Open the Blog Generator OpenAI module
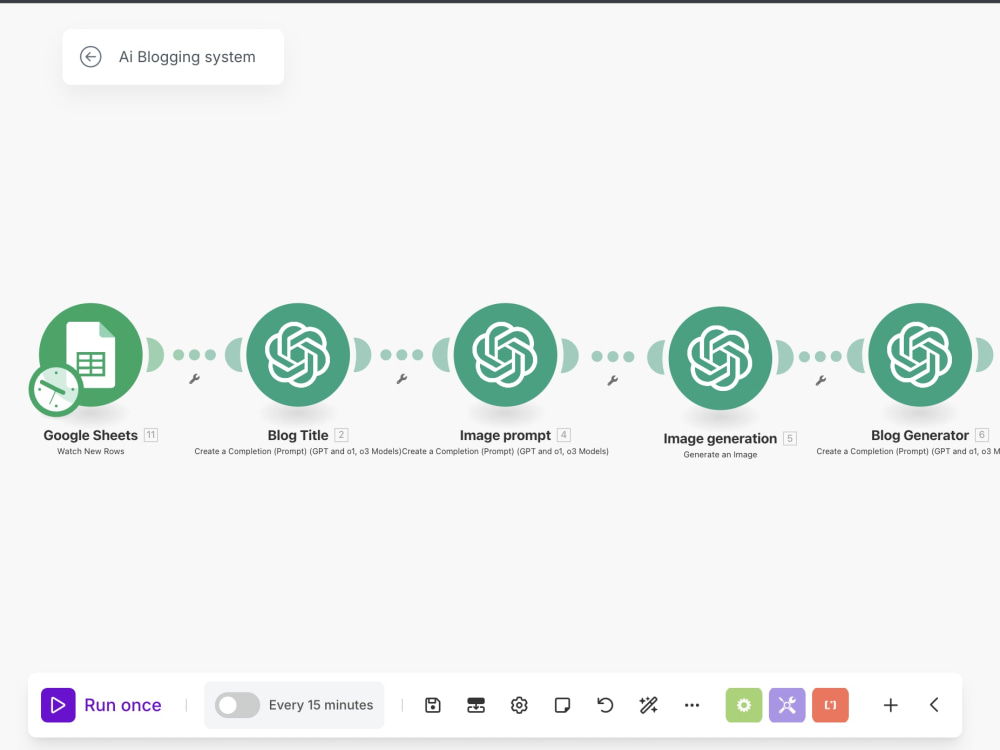The image size is (1000, 750). coord(920,355)
